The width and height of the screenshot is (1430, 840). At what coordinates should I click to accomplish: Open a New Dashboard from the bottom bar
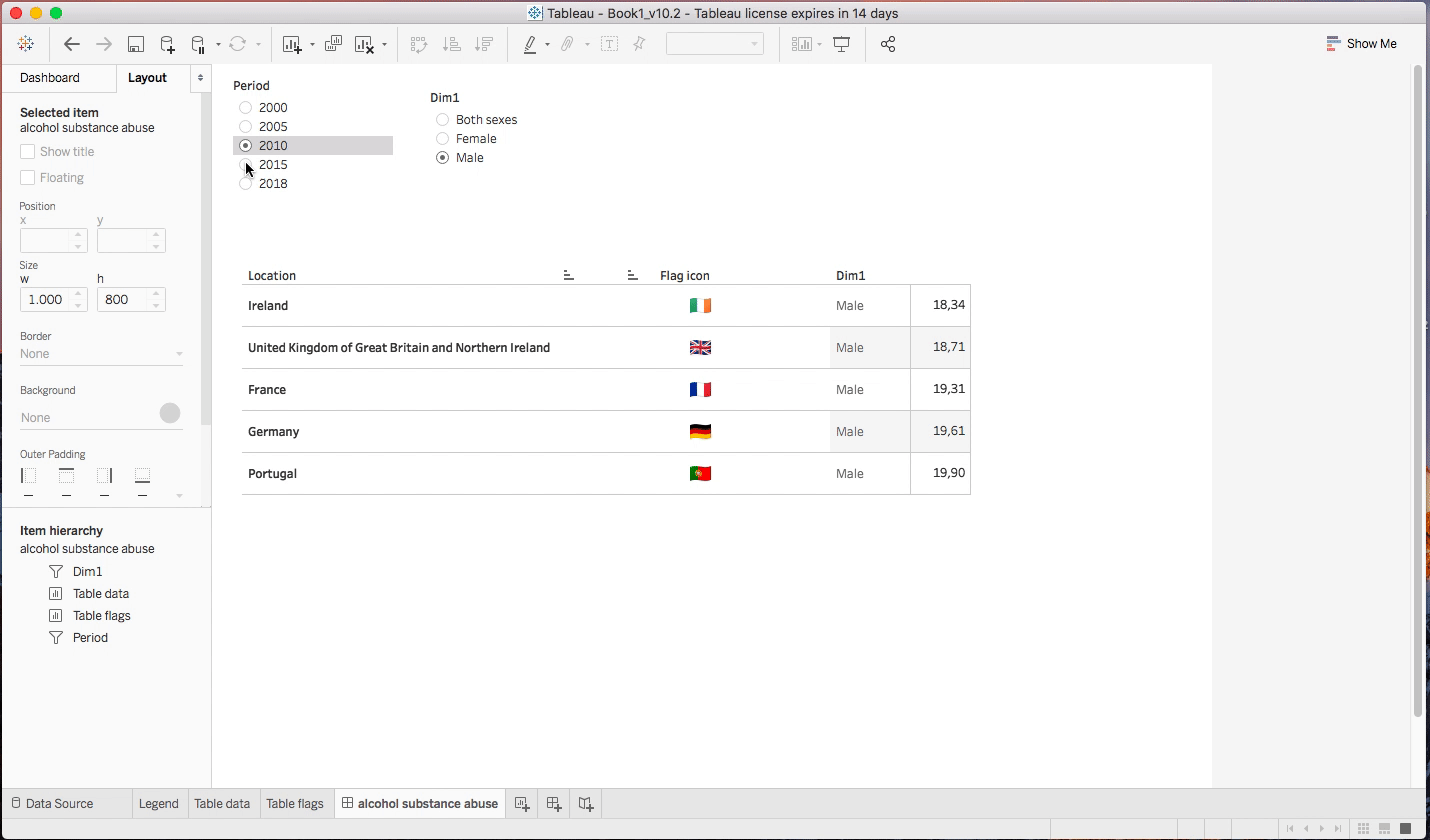click(x=553, y=803)
